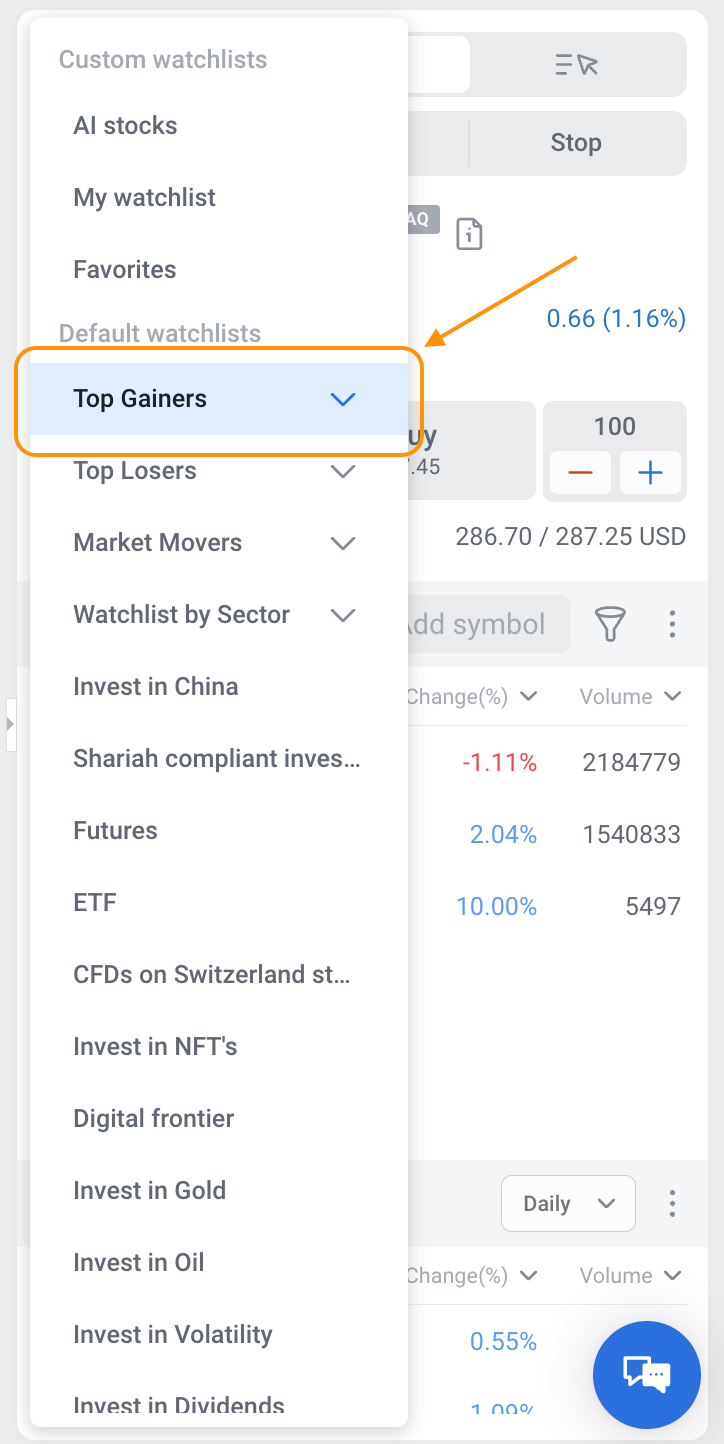Open the Daily panel three-dot menu

coord(672,1203)
